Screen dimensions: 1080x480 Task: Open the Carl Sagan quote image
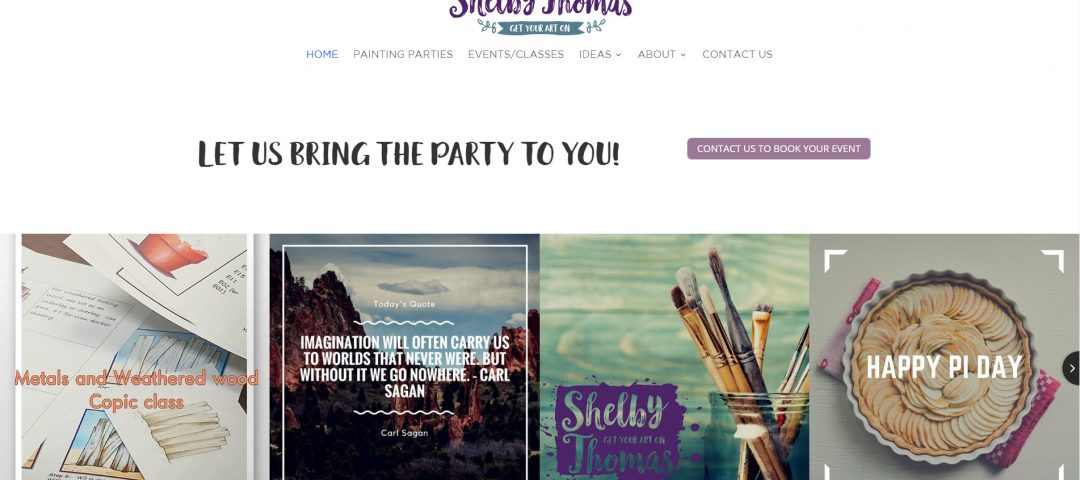pos(404,357)
